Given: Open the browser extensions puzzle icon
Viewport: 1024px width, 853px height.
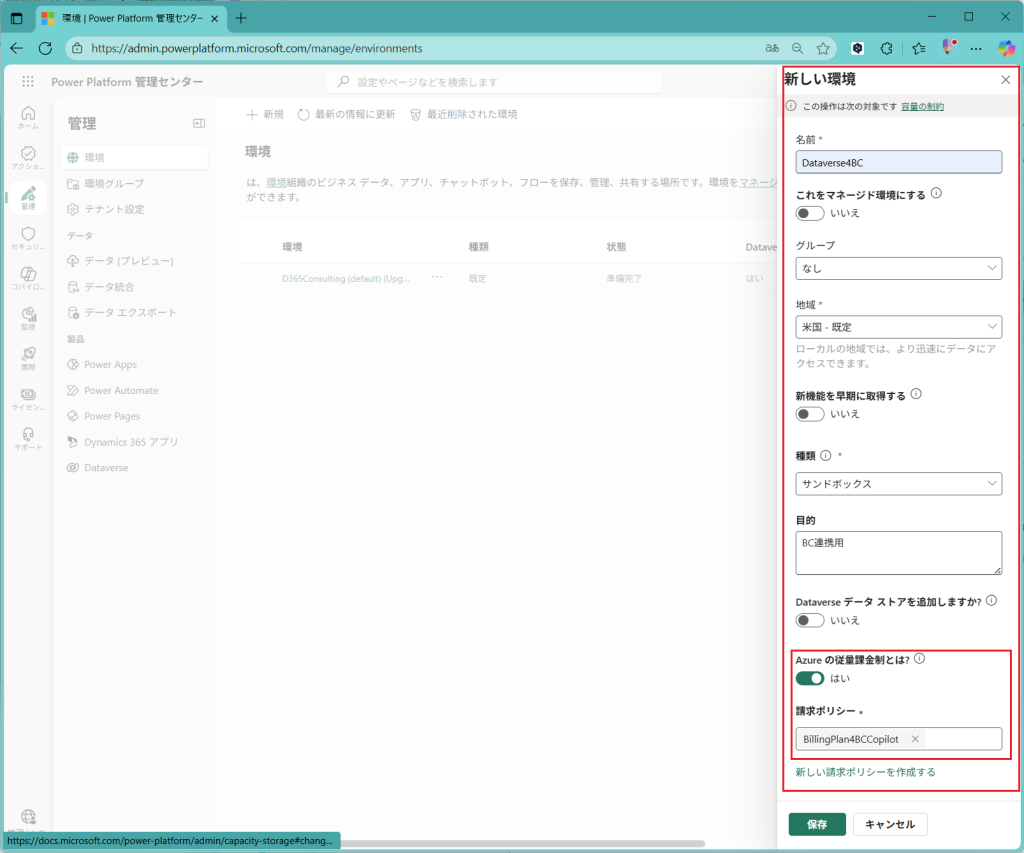Looking at the screenshot, I should coord(886,48).
